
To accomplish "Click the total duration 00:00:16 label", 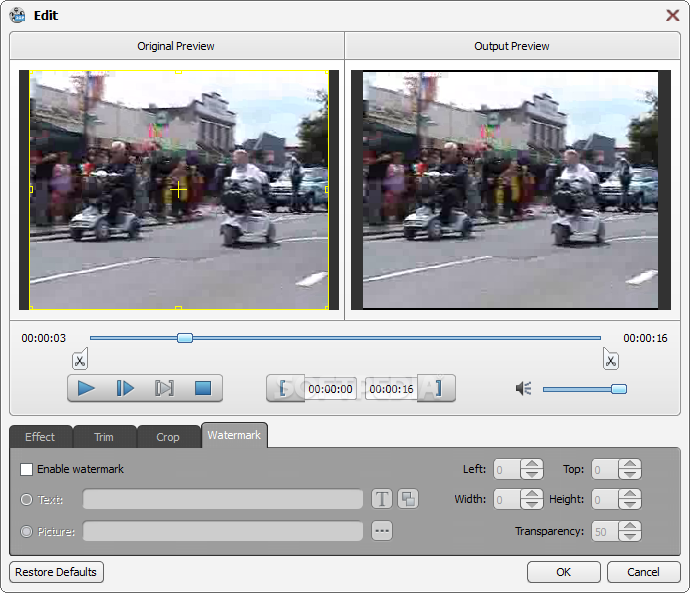I will (x=645, y=338).
